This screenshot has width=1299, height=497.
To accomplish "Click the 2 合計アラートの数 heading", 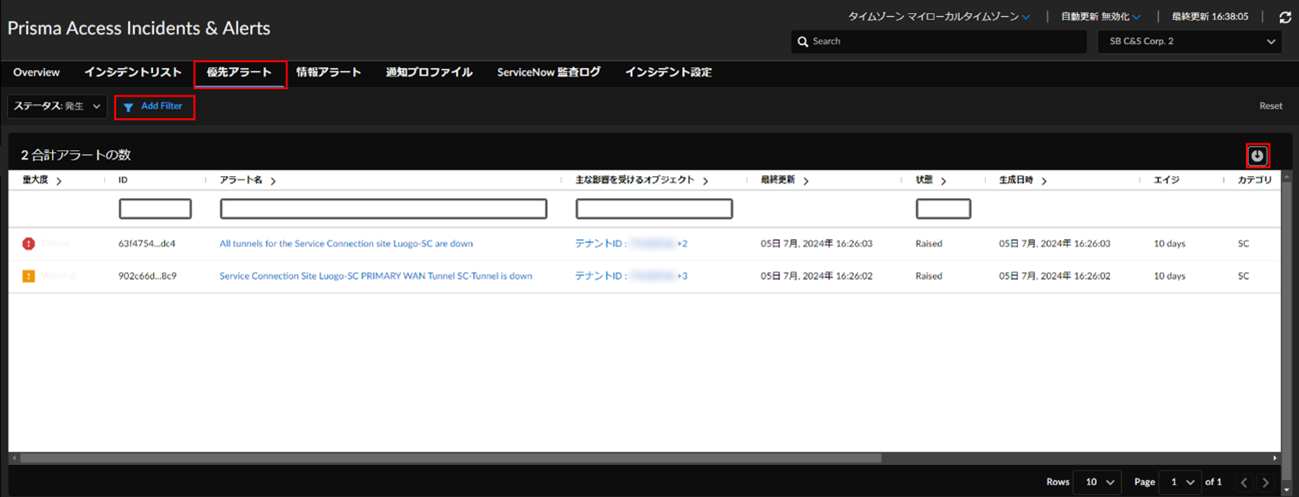I will point(76,155).
